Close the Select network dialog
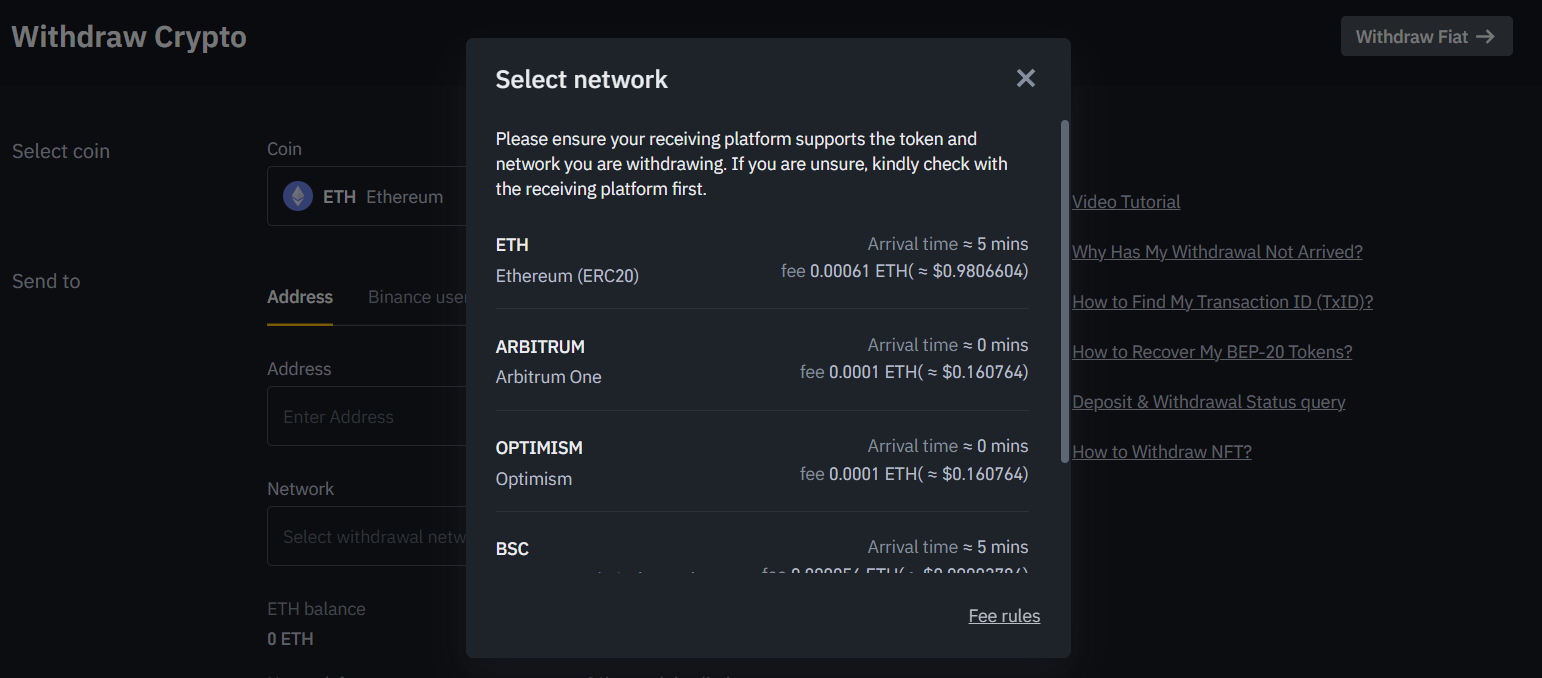This screenshot has height=678, width=1542. [1025, 78]
